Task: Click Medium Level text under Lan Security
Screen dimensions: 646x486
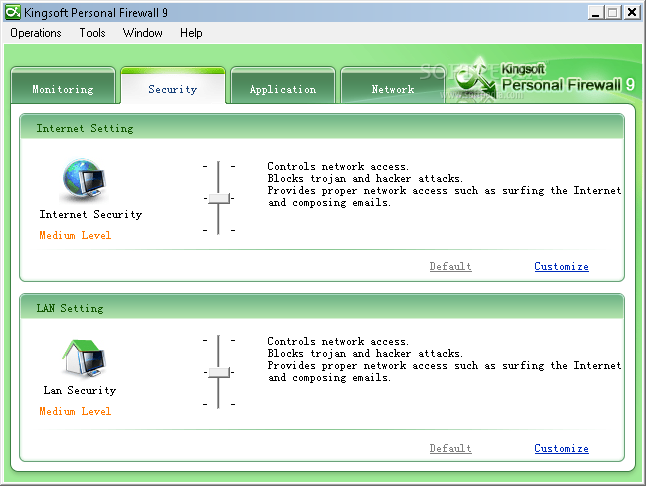Action: pos(75,411)
